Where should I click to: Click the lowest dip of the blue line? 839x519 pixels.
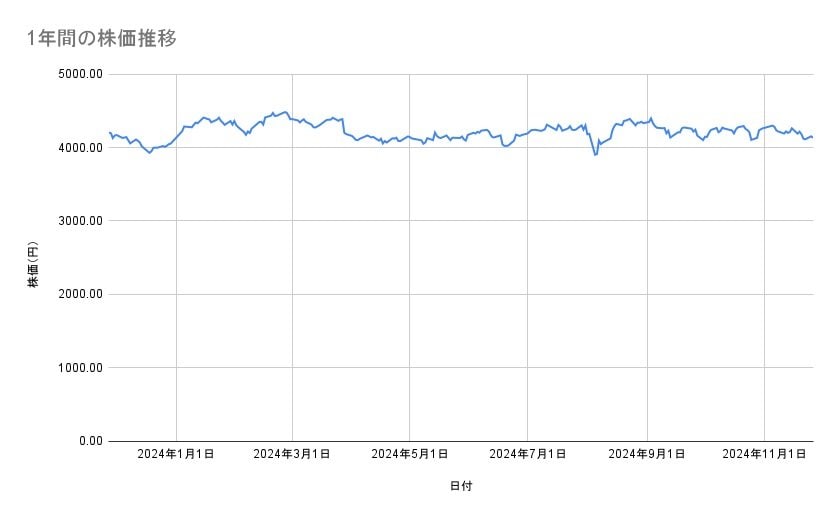tap(596, 155)
